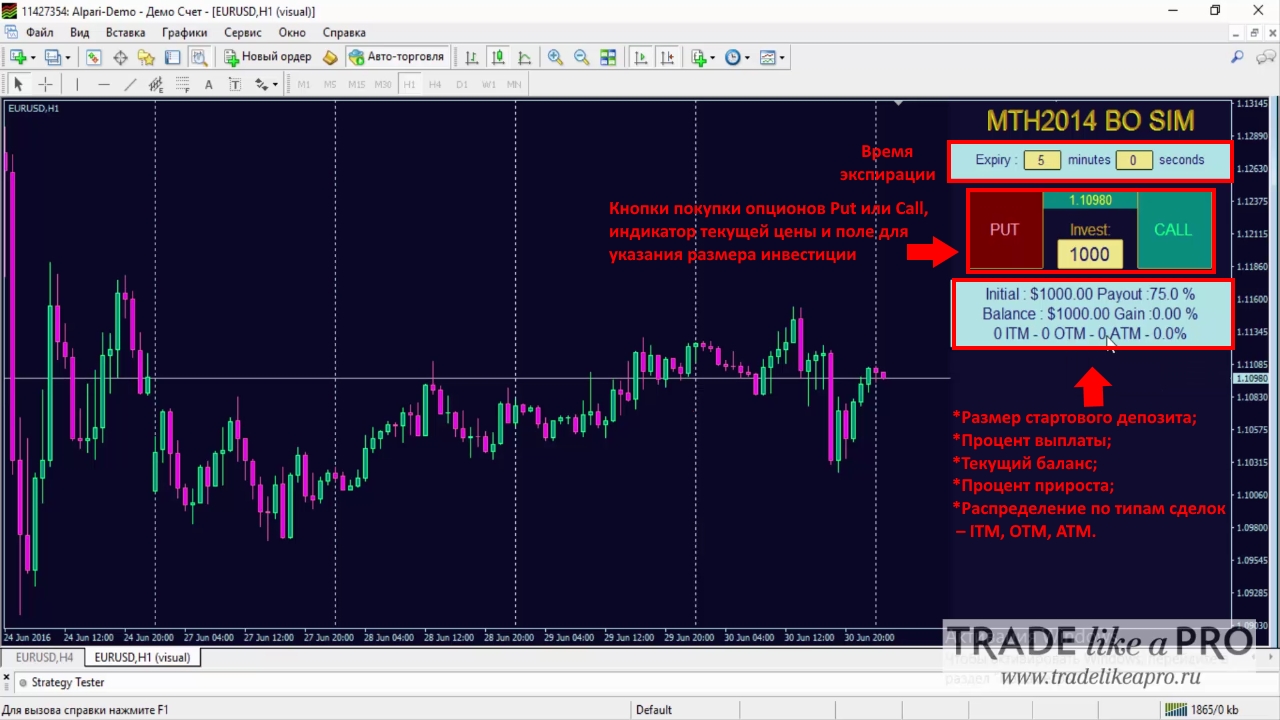
Task: Open the Periods clock icon
Action: [x=733, y=58]
